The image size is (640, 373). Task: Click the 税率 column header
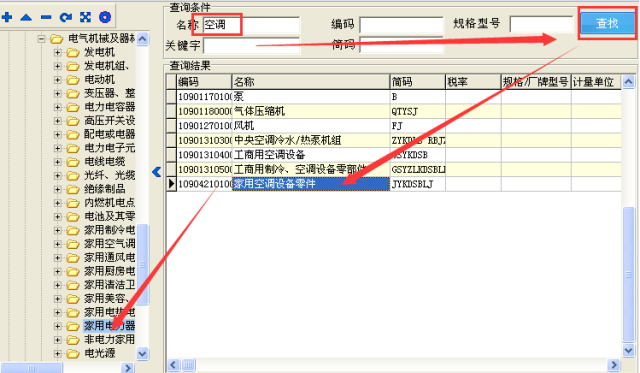473,82
